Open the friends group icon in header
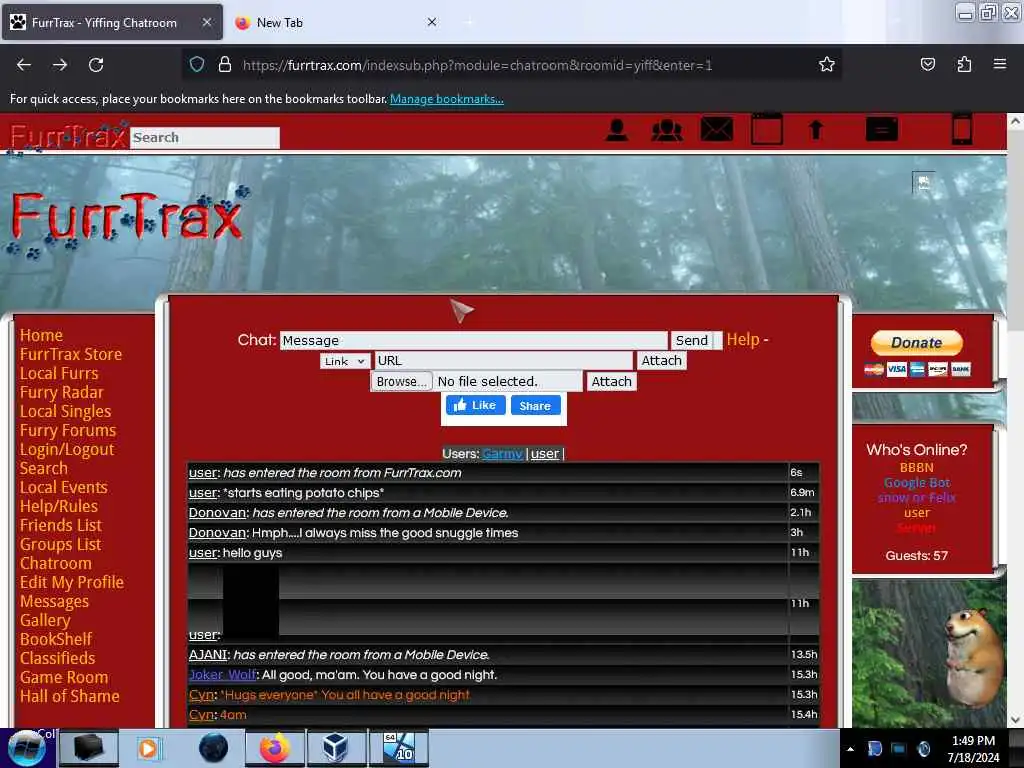1024x768 pixels. [667, 130]
